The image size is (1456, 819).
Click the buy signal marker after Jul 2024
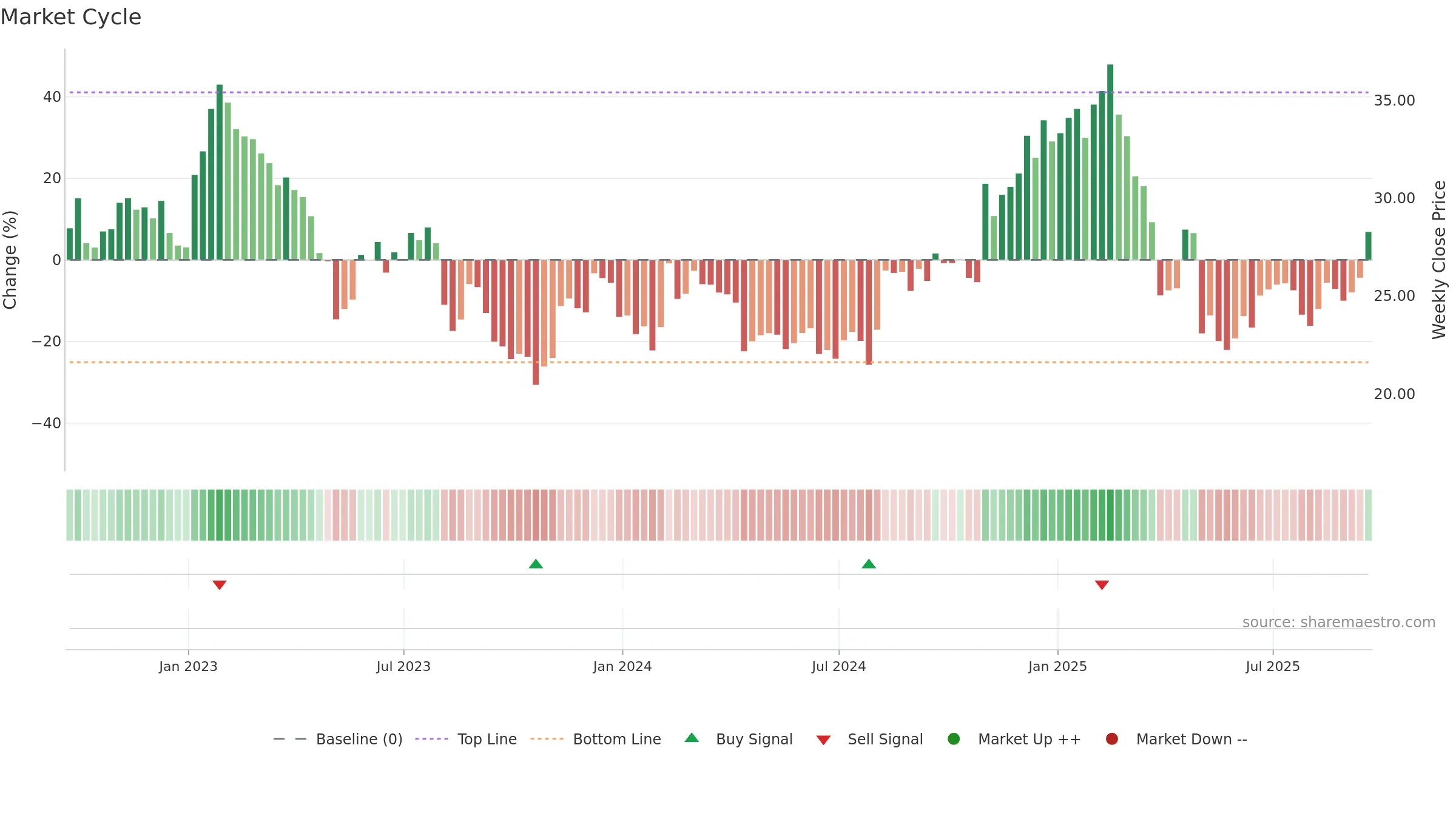pos(869,564)
